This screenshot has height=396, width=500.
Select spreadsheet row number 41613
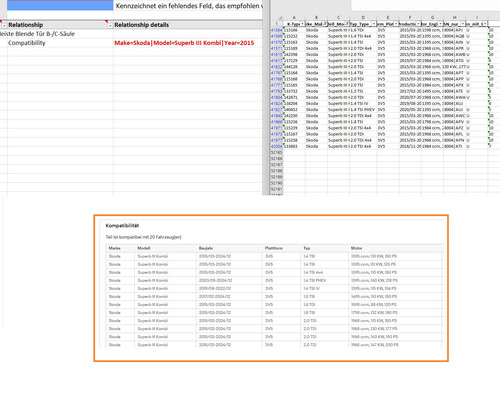pos(276,54)
